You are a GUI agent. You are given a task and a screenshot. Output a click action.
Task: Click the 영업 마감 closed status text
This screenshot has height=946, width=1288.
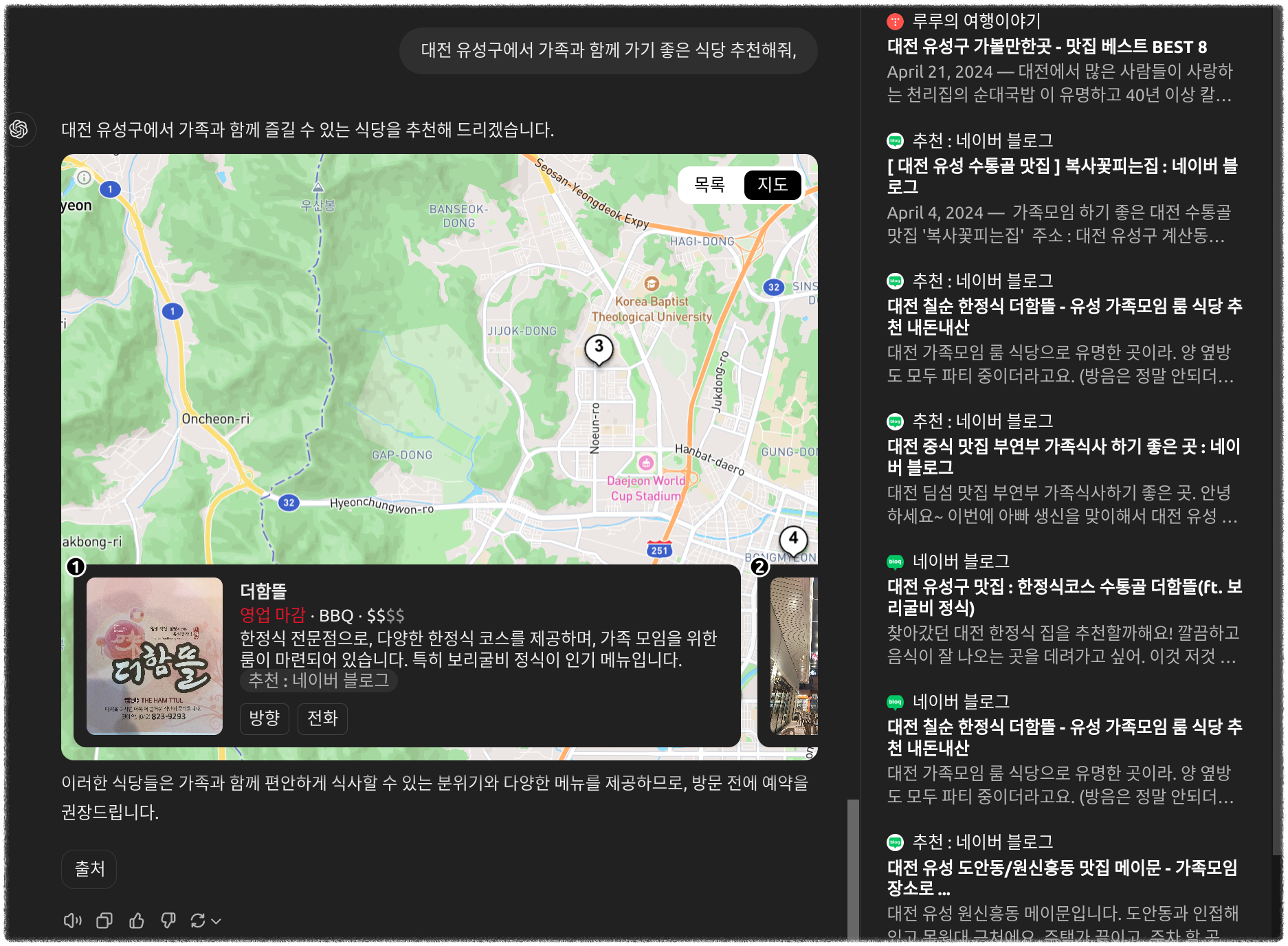(272, 615)
